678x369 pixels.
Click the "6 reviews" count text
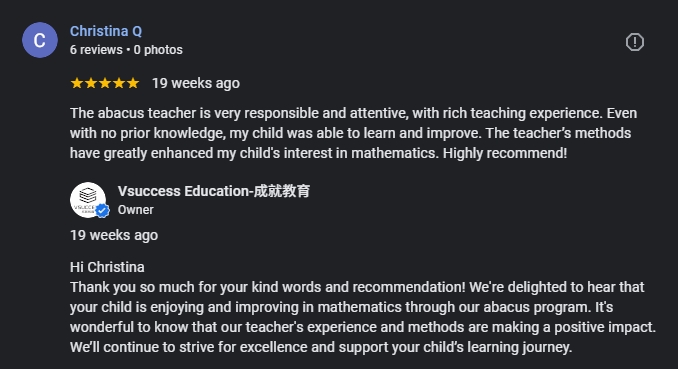click(x=96, y=50)
